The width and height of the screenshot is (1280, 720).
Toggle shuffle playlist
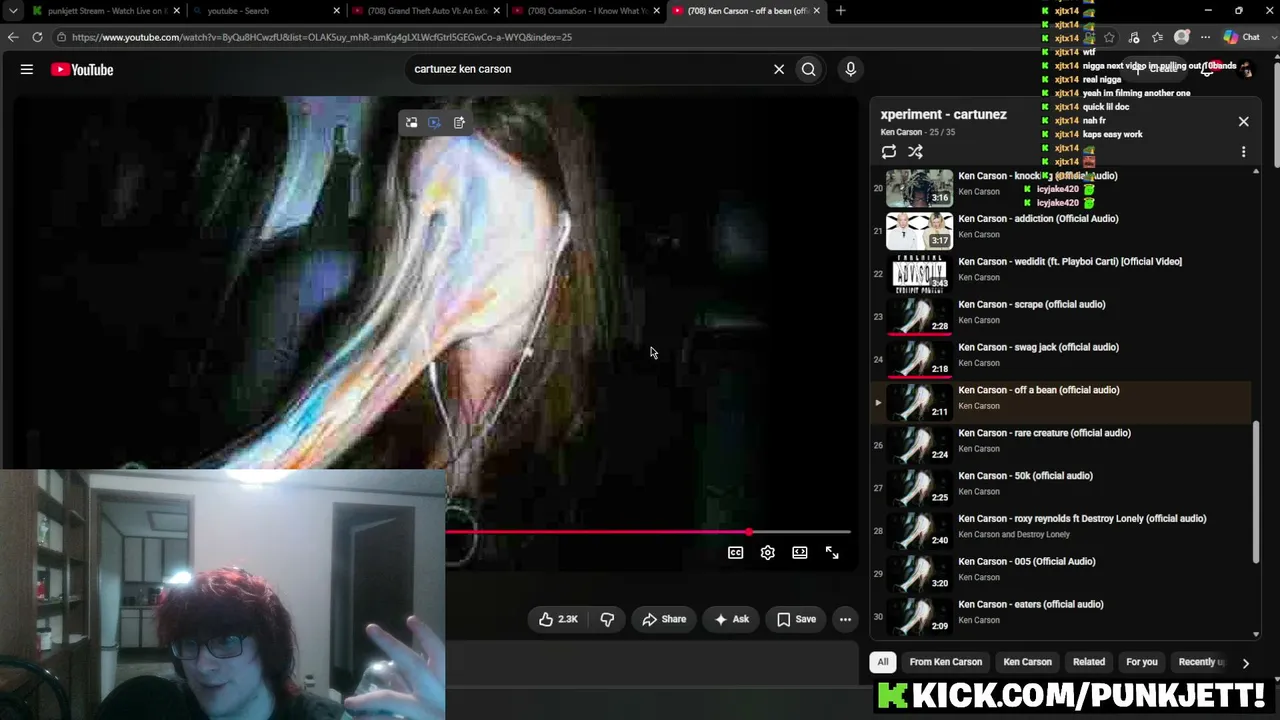[x=915, y=152]
